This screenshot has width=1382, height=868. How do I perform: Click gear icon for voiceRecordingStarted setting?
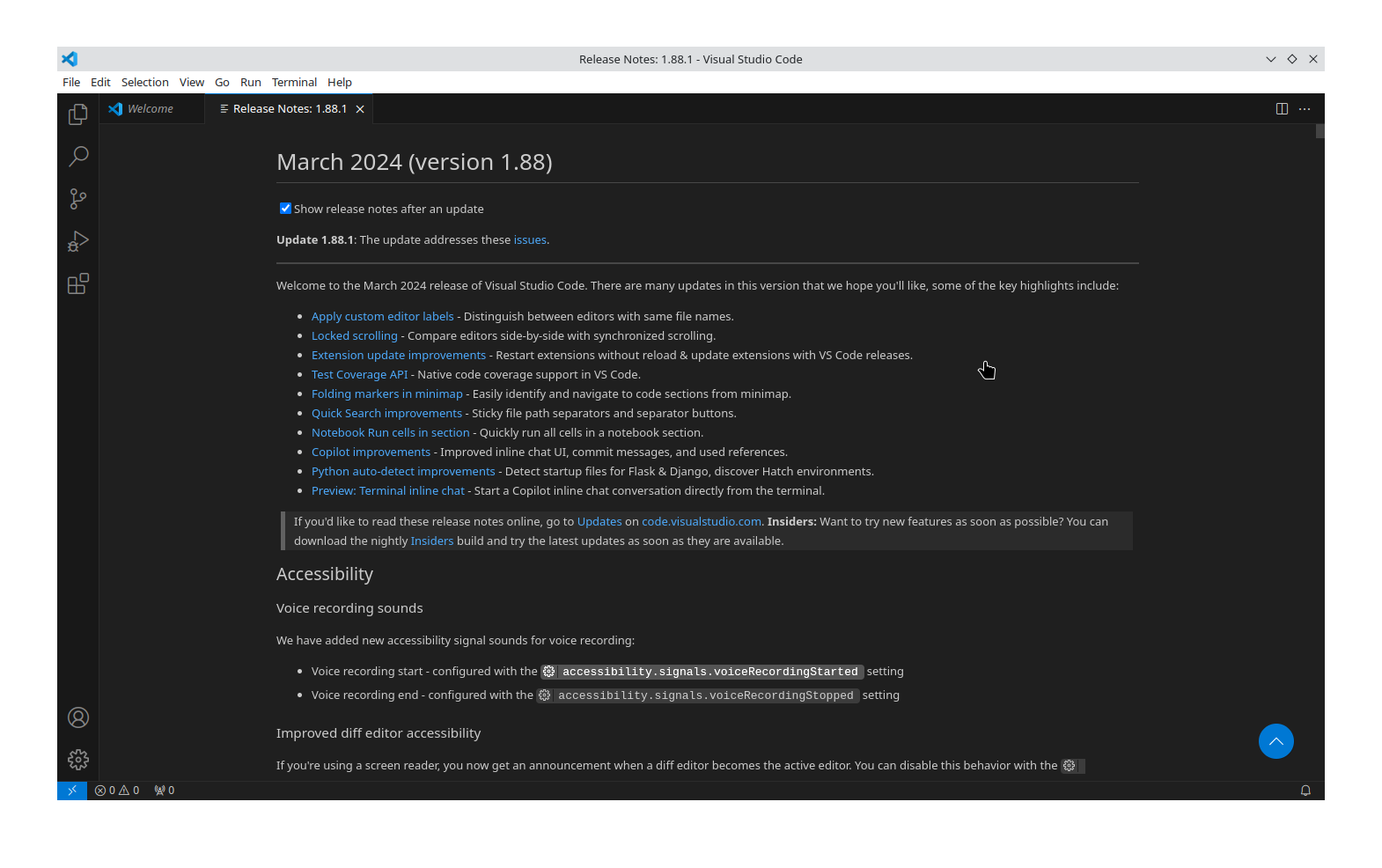tap(548, 672)
